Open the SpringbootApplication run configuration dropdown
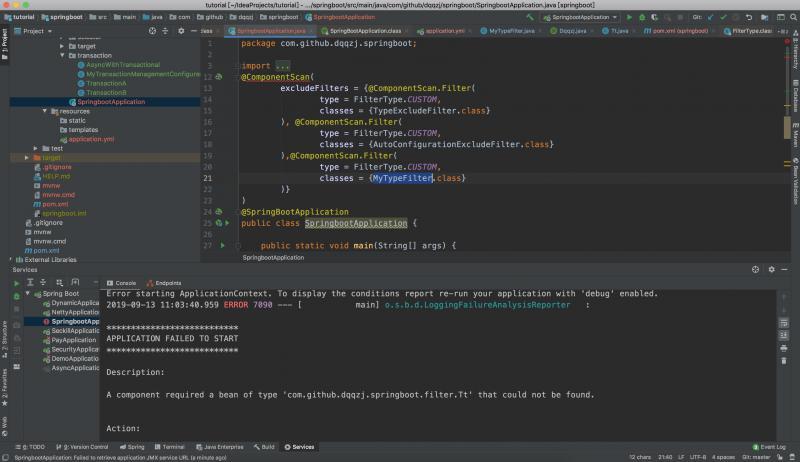800x462 pixels. 580,17
